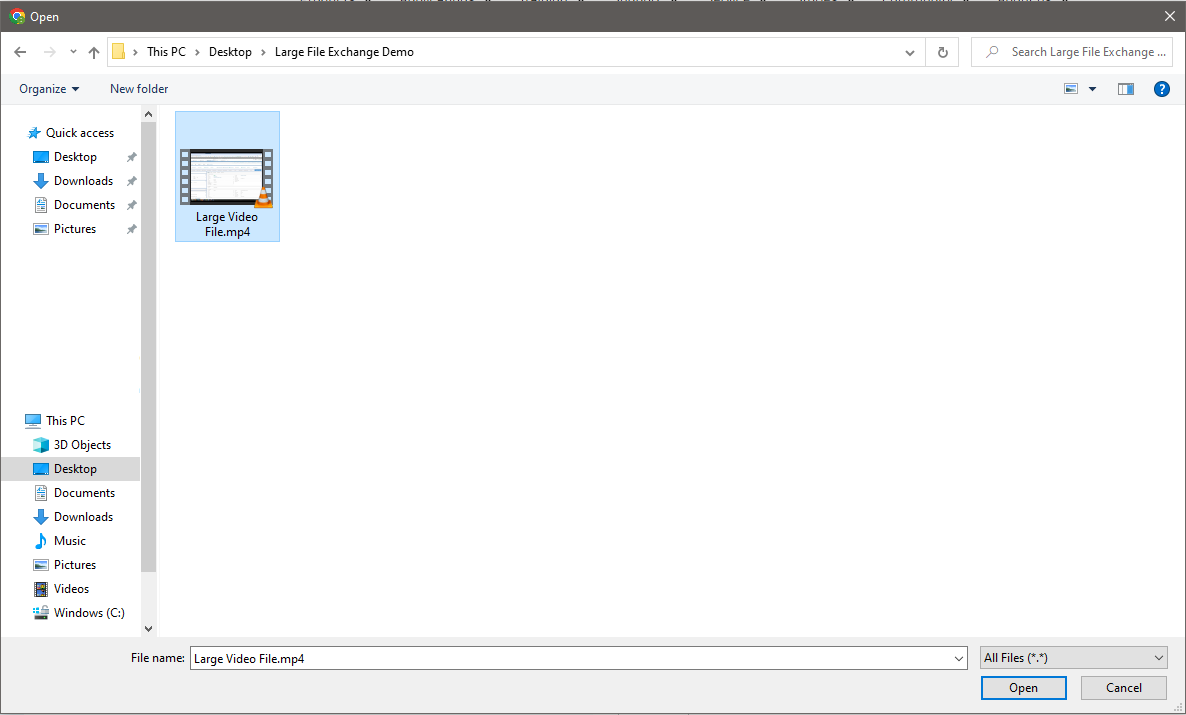Go back using the back arrow
1186x715 pixels.
[19, 51]
